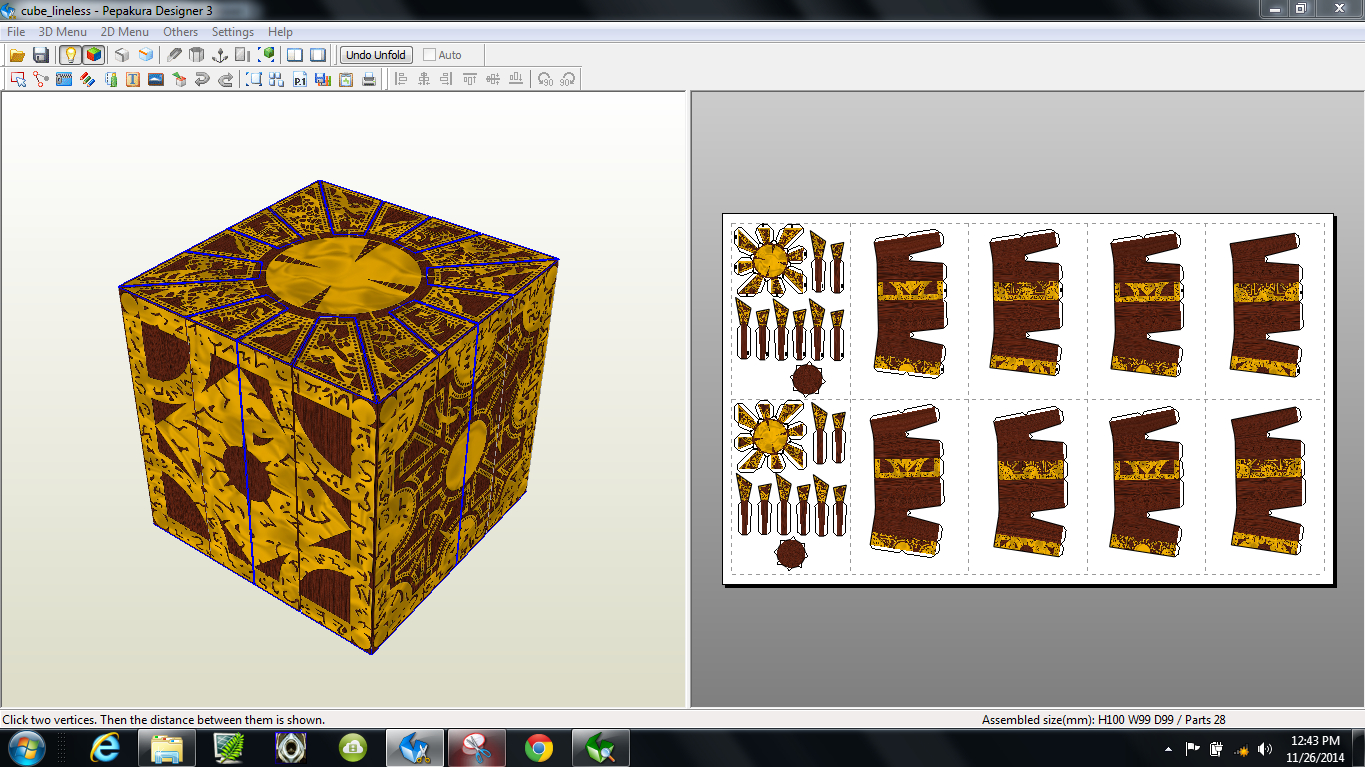Save the project with the floppy icon
Viewport: 1365px width, 767px height.
tap(41, 55)
